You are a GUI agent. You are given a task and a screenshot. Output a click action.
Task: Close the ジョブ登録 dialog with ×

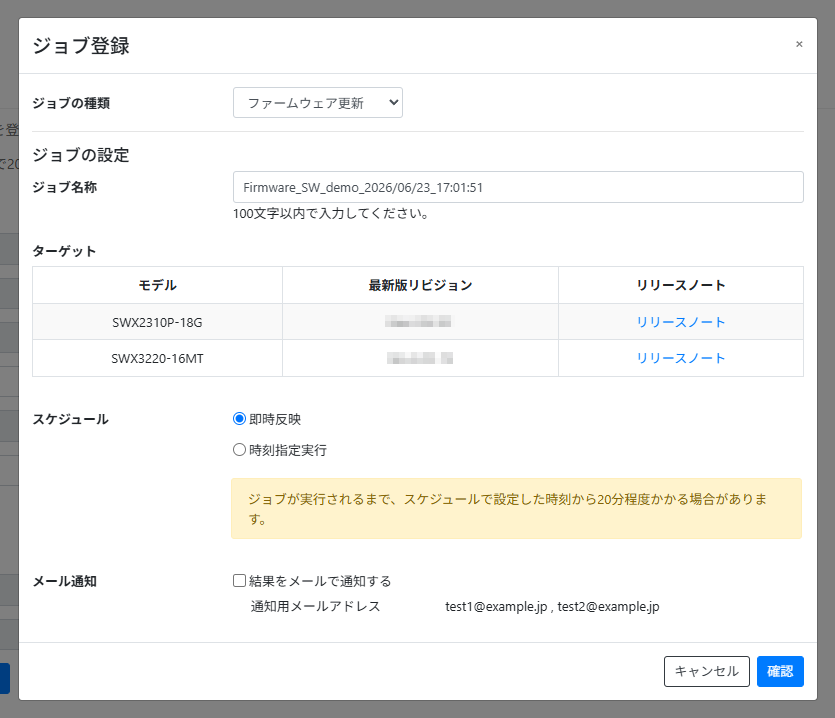pyautogui.click(x=799, y=44)
